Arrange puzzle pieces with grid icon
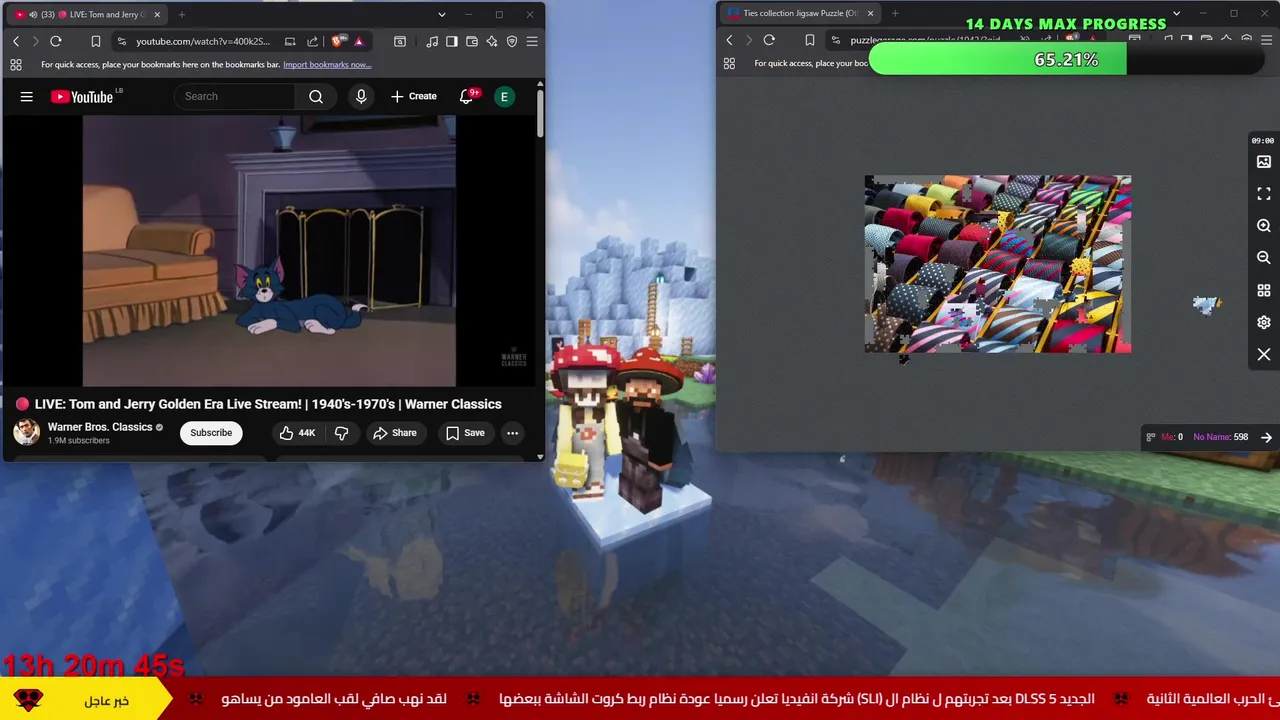Image resolution: width=1280 pixels, height=720 pixels. coord(1264,290)
